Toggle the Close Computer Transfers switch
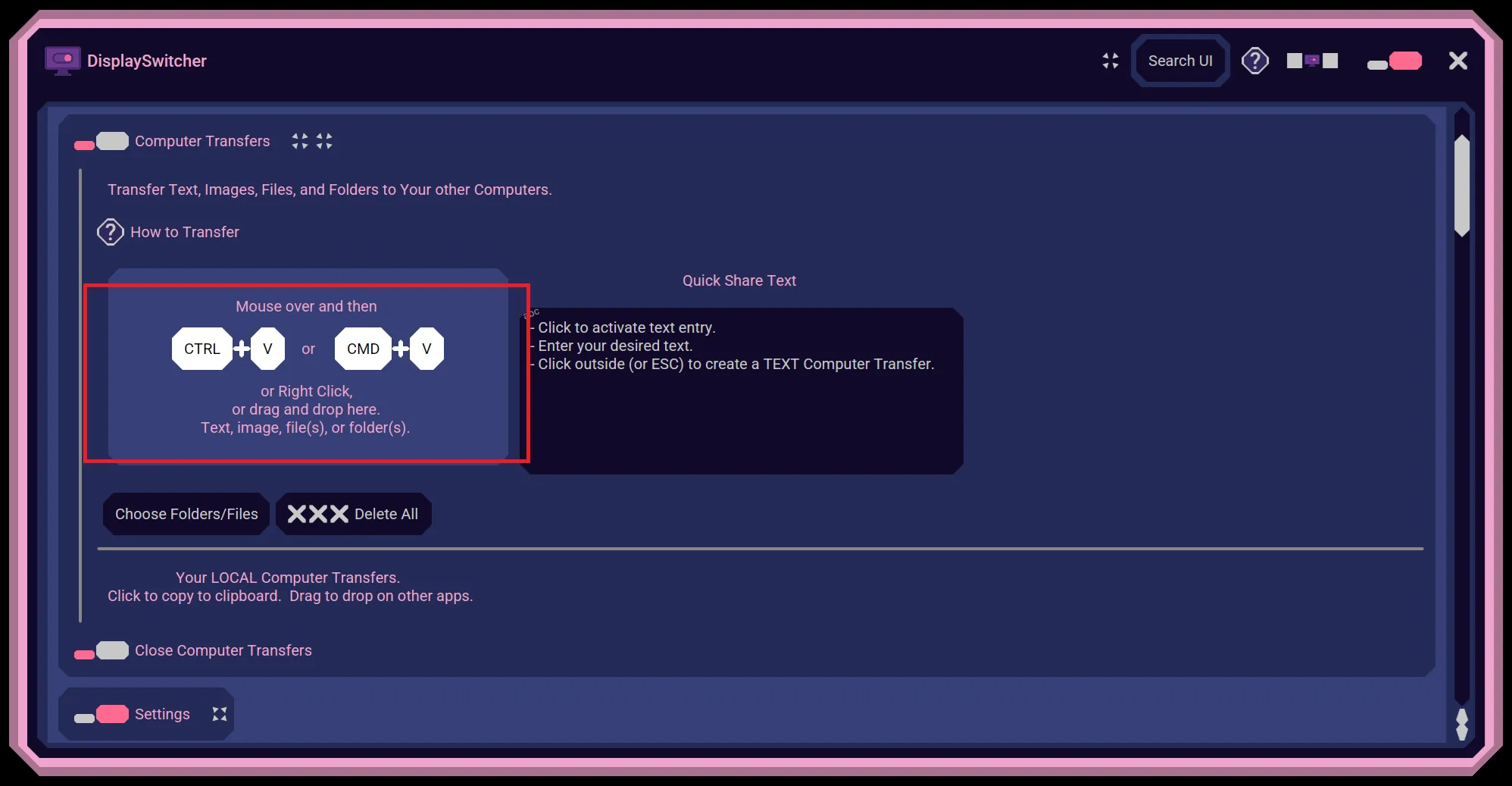Image resolution: width=1512 pixels, height=786 pixels. 102,650
